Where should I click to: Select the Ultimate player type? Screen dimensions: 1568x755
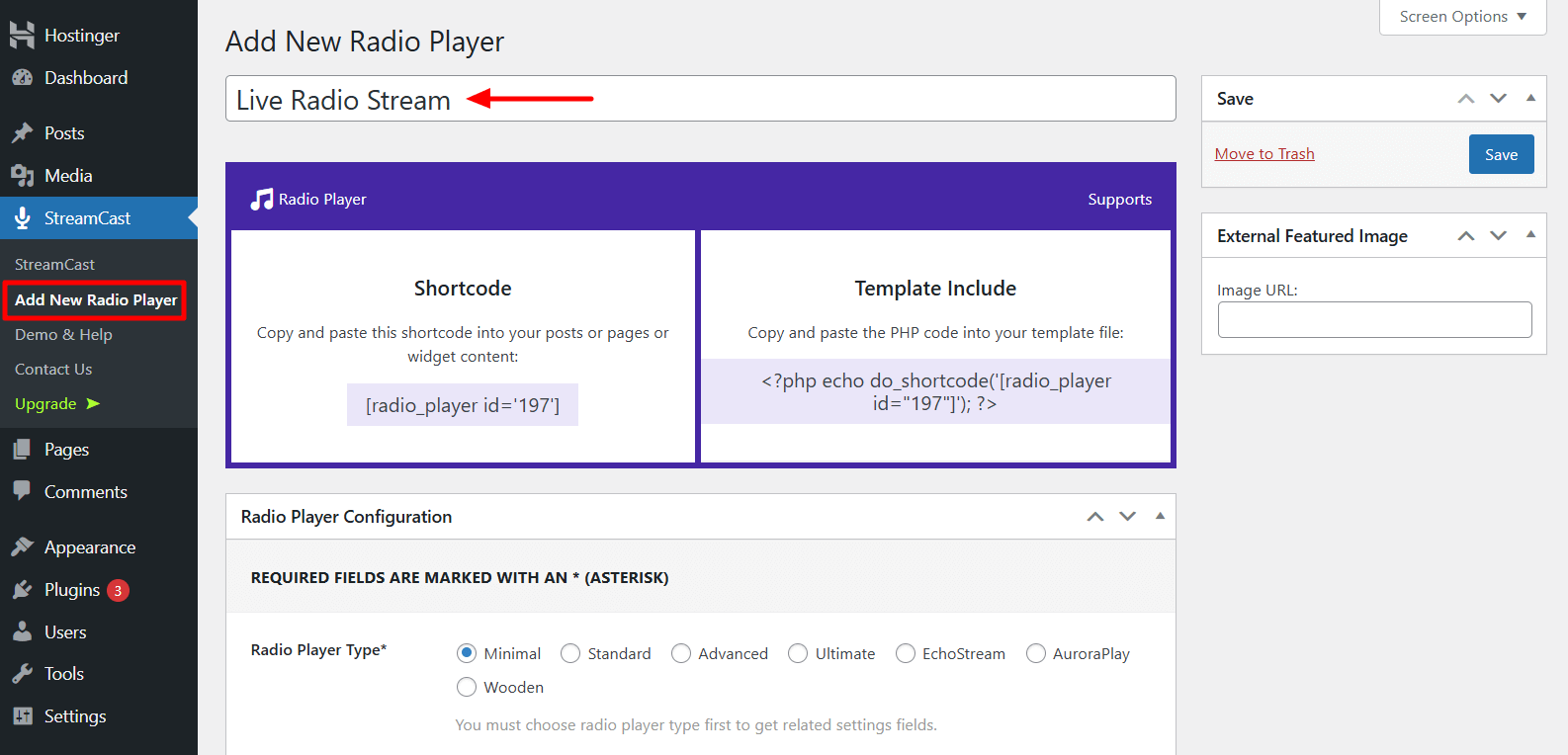click(798, 653)
